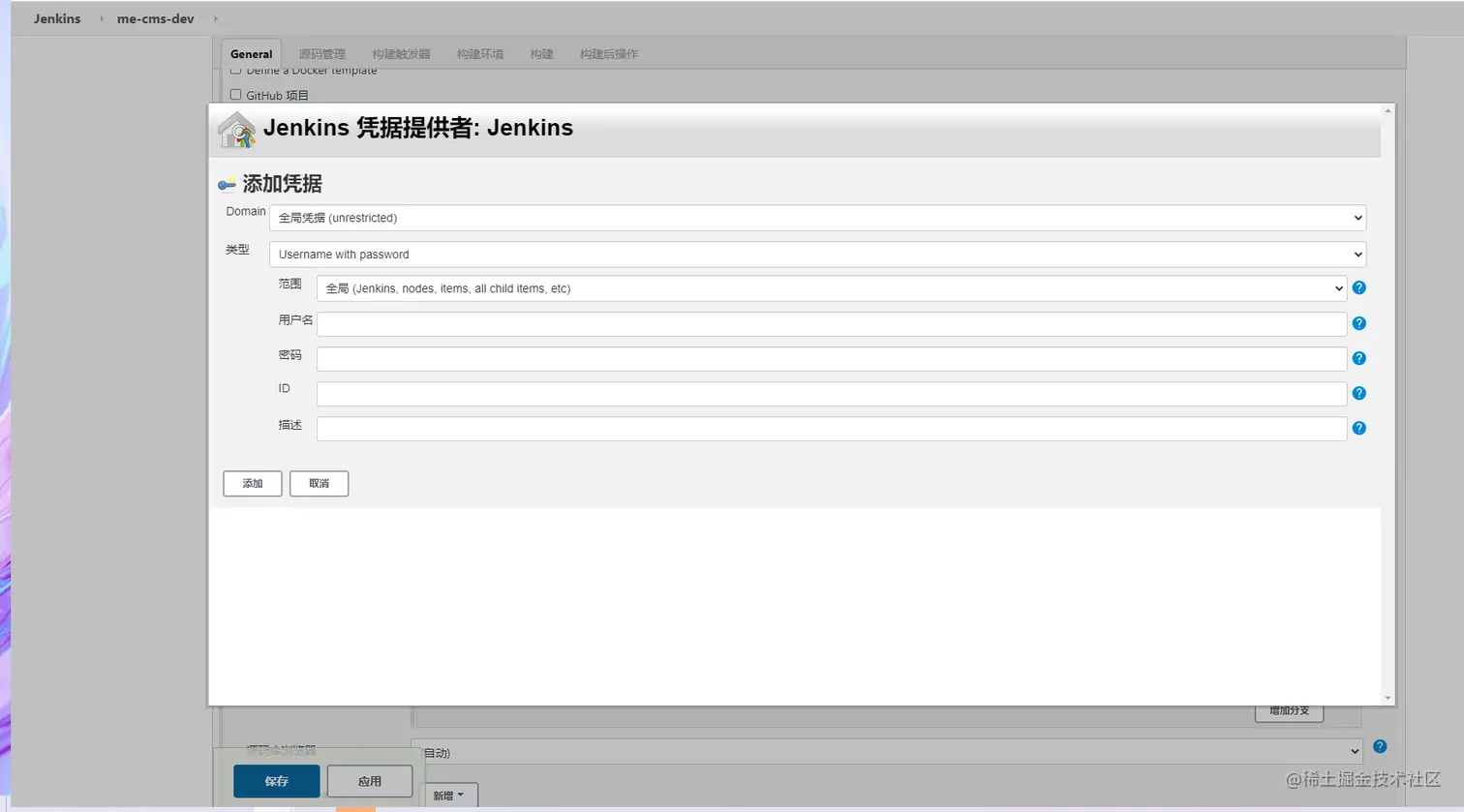1464x812 pixels.
Task: Click the key icon beside 添加凭据
Action: point(227,185)
